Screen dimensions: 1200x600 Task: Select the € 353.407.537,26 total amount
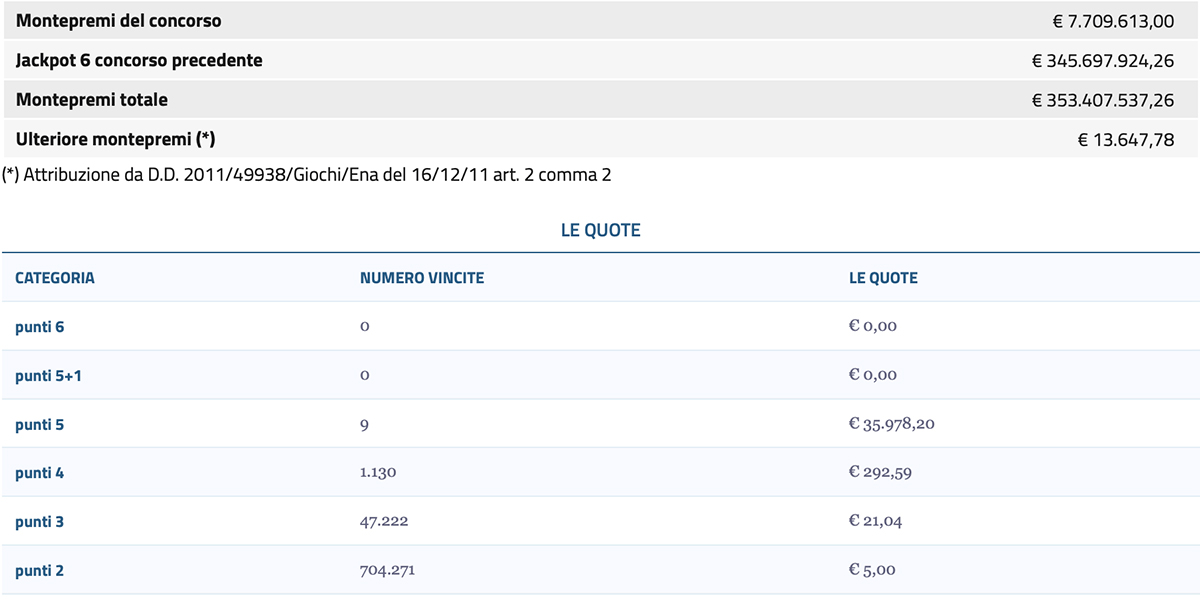pyautogui.click(x=1103, y=100)
